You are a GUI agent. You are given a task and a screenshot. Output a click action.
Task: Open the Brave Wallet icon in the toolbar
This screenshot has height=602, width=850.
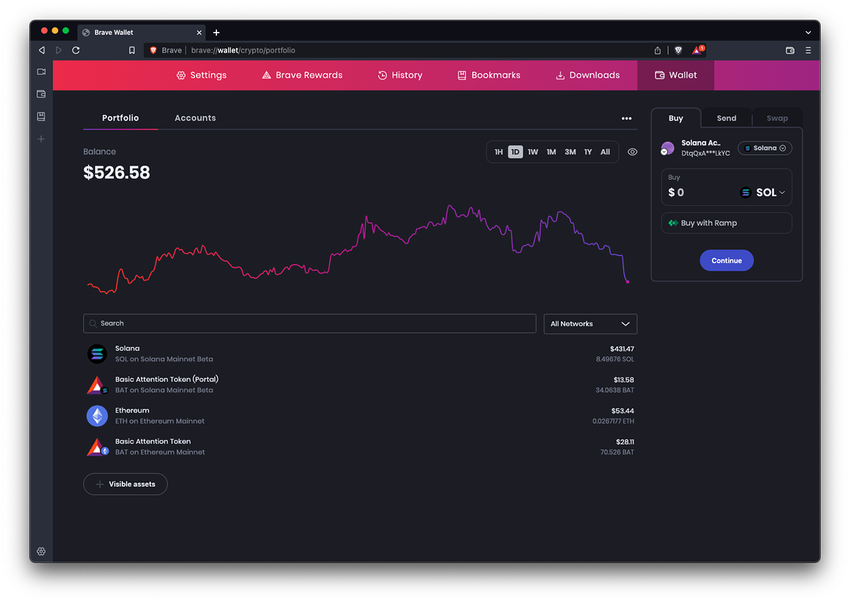point(789,50)
